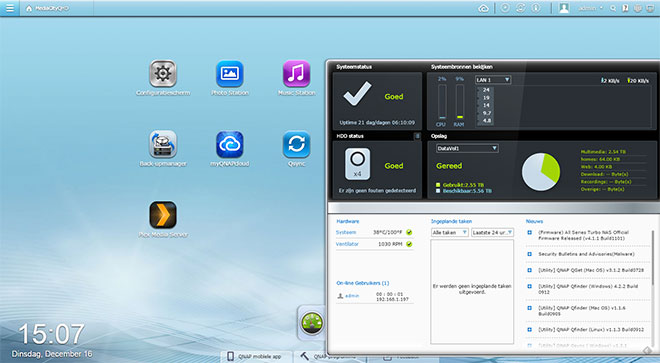Click the Dinsdag, December 16 date
This screenshot has width=660, height=363.
(52, 354)
